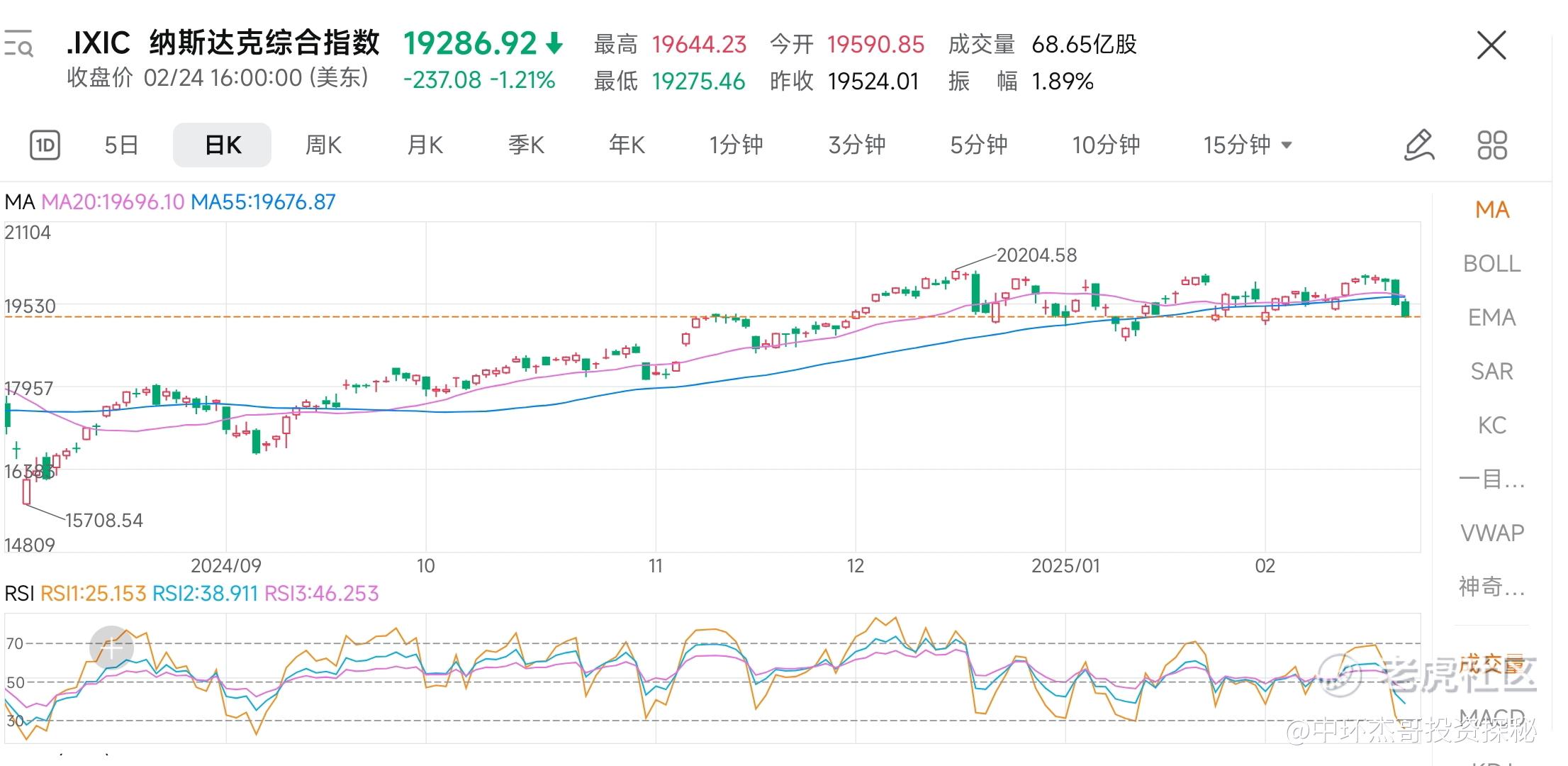The width and height of the screenshot is (1568, 766).
Task: Select the KC indicator
Action: point(1491,426)
